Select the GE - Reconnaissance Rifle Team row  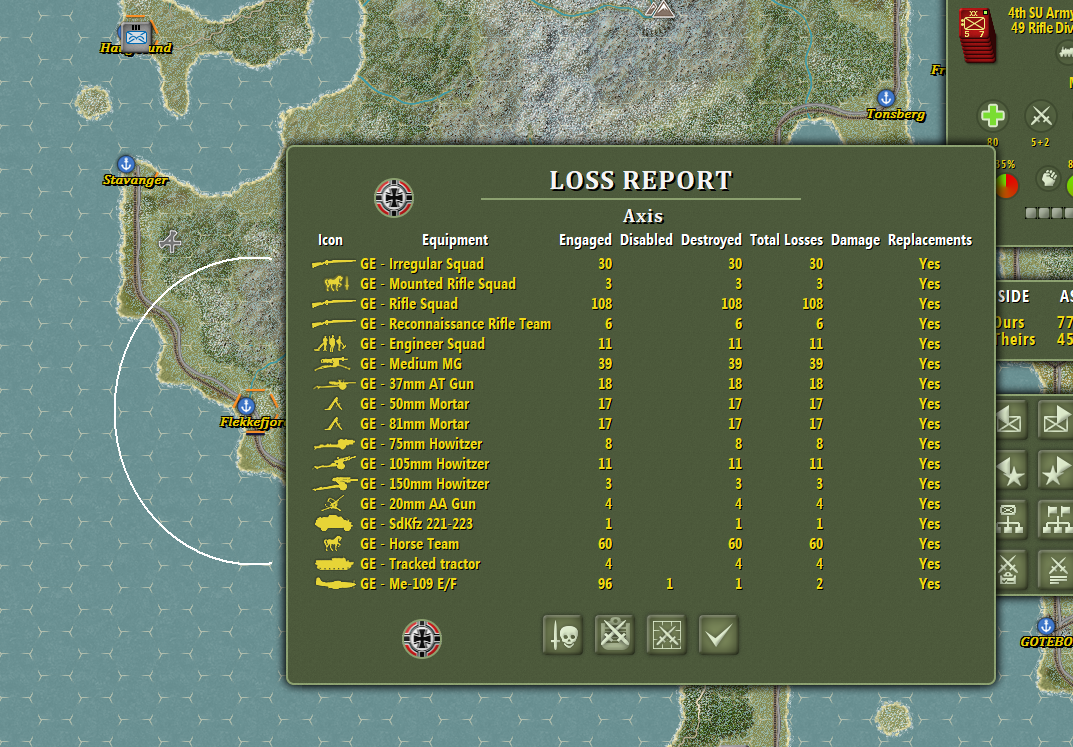[642, 324]
